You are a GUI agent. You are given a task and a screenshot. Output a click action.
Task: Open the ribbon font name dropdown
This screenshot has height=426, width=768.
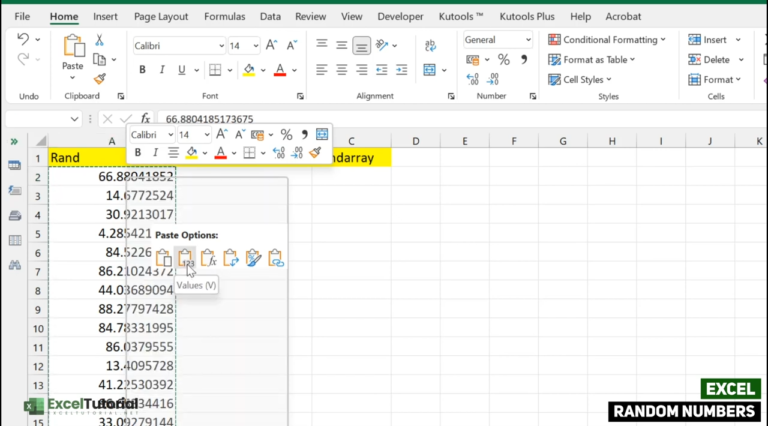221,46
